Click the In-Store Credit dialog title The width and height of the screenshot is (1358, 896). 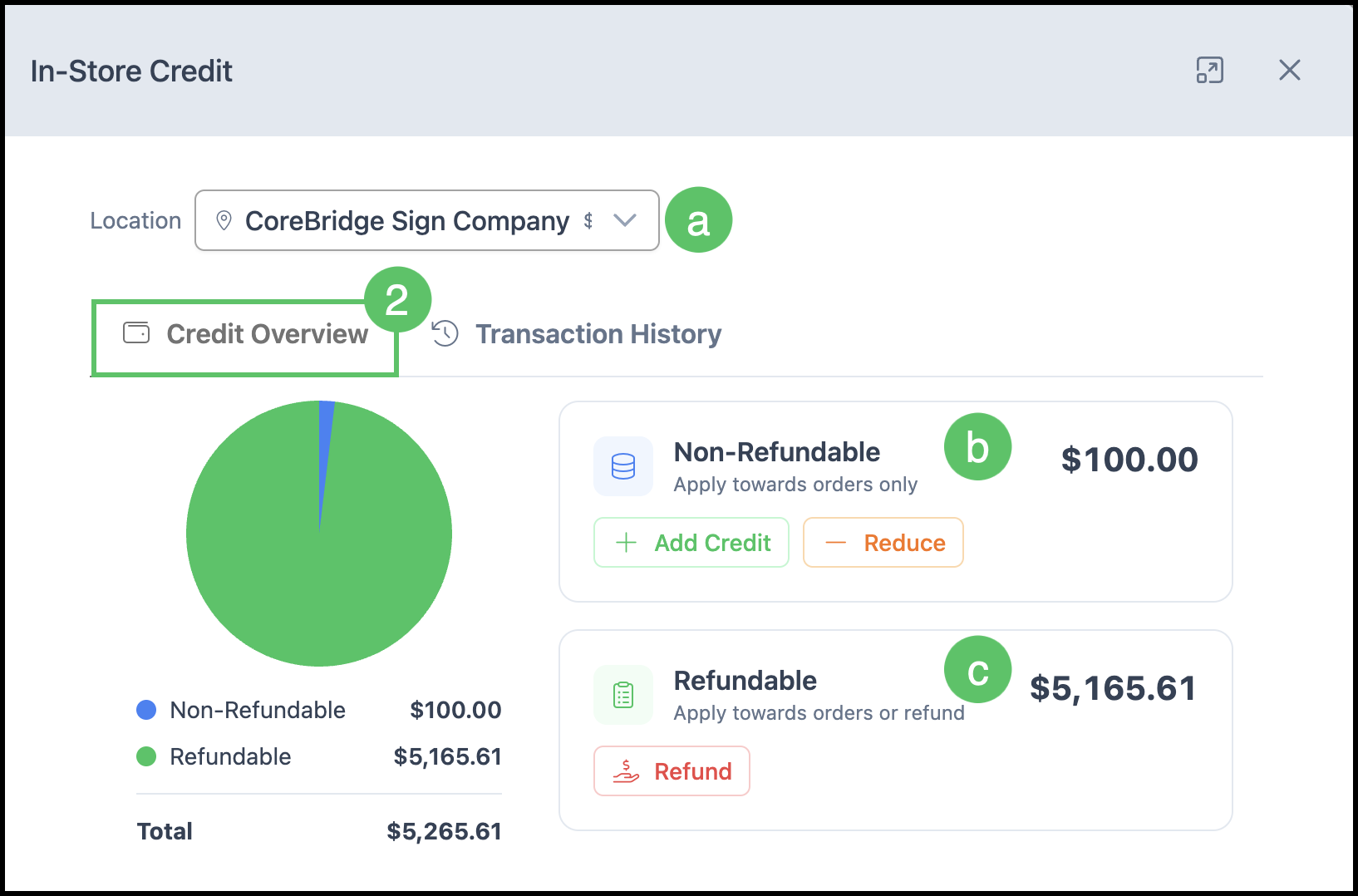click(131, 71)
